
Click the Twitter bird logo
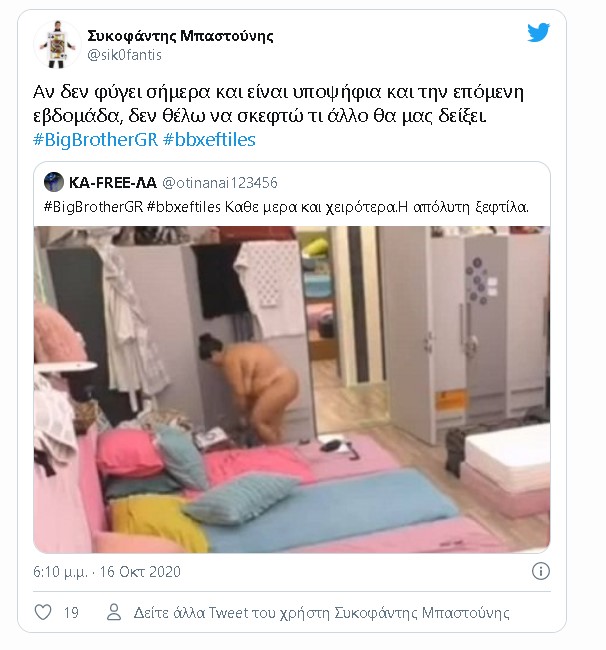(538, 32)
